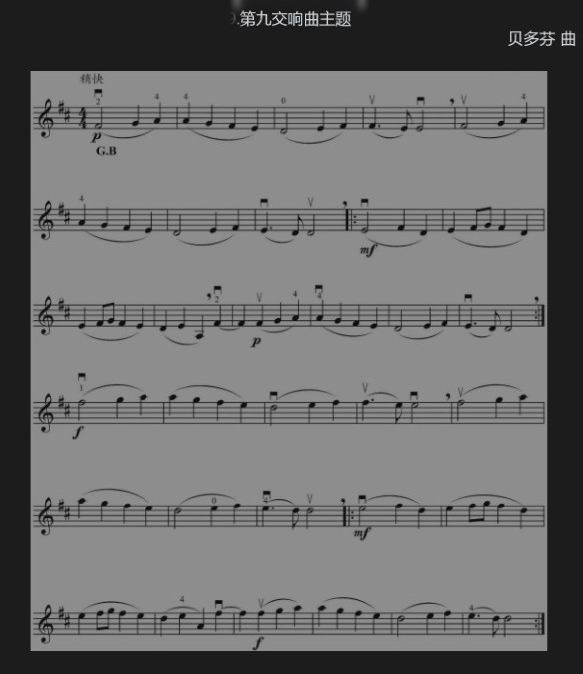The image size is (583, 674).
Task: Click the tempo marking 稍快 above first staff
Action: [92, 79]
